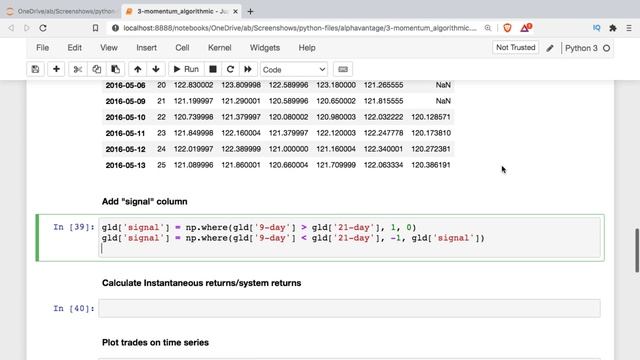Click value 122.340001 in the table

pos(383,149)
